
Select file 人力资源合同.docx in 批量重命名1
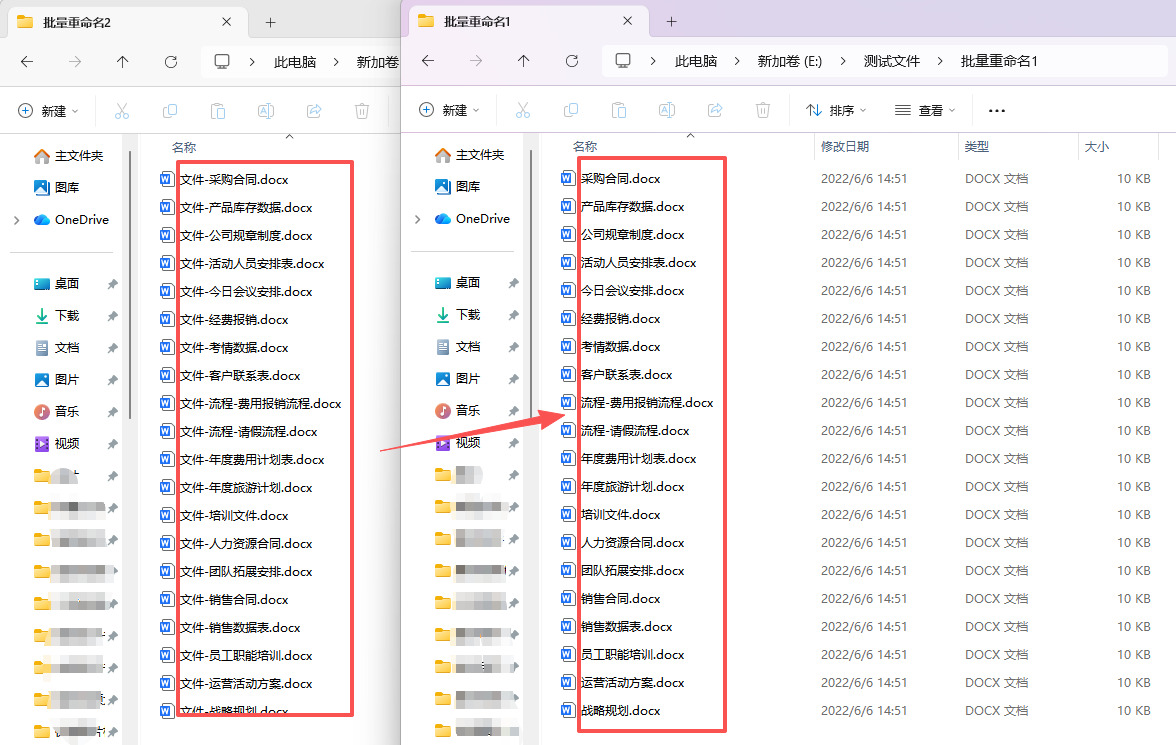point(622,542)
